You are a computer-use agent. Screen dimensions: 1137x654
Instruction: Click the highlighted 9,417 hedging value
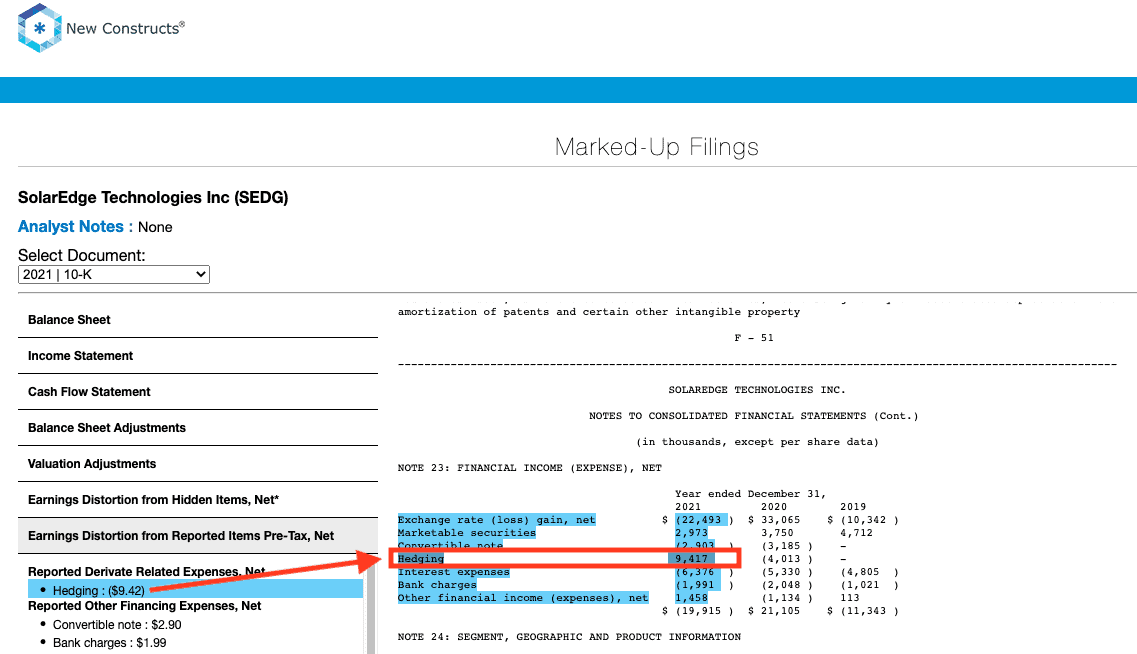pos(692,559)
